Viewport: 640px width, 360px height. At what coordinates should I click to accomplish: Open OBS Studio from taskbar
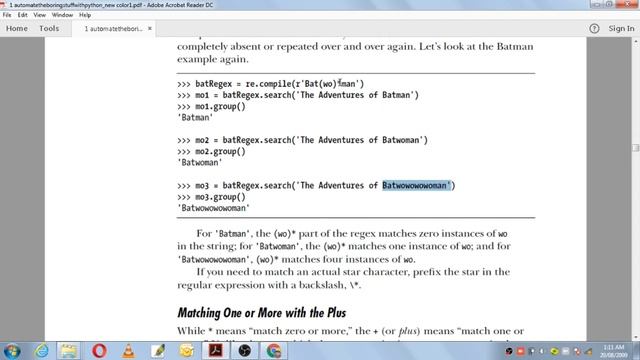[244, 351]
